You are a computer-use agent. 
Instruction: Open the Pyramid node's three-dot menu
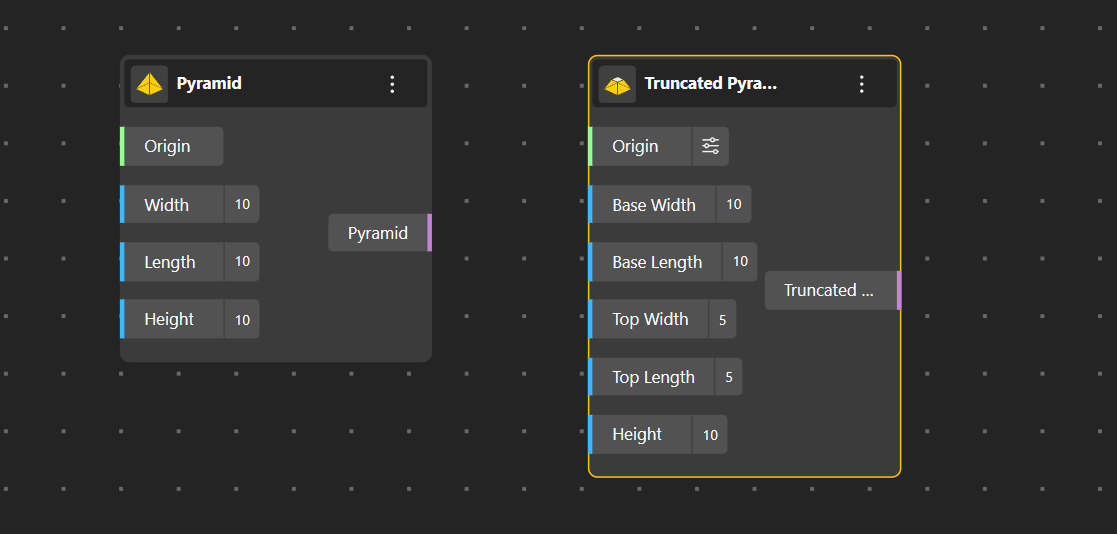(392, 84)
